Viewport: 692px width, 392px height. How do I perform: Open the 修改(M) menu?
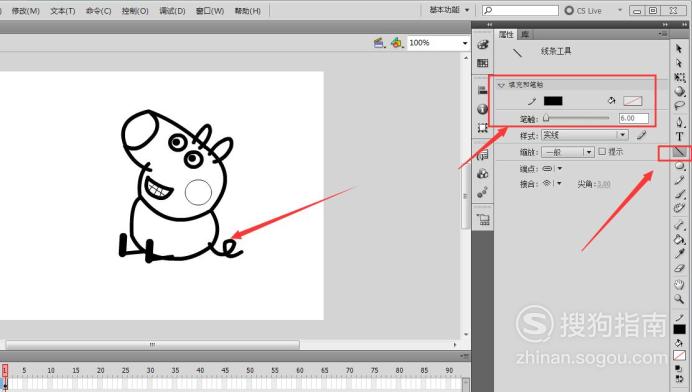click(26, 11)
